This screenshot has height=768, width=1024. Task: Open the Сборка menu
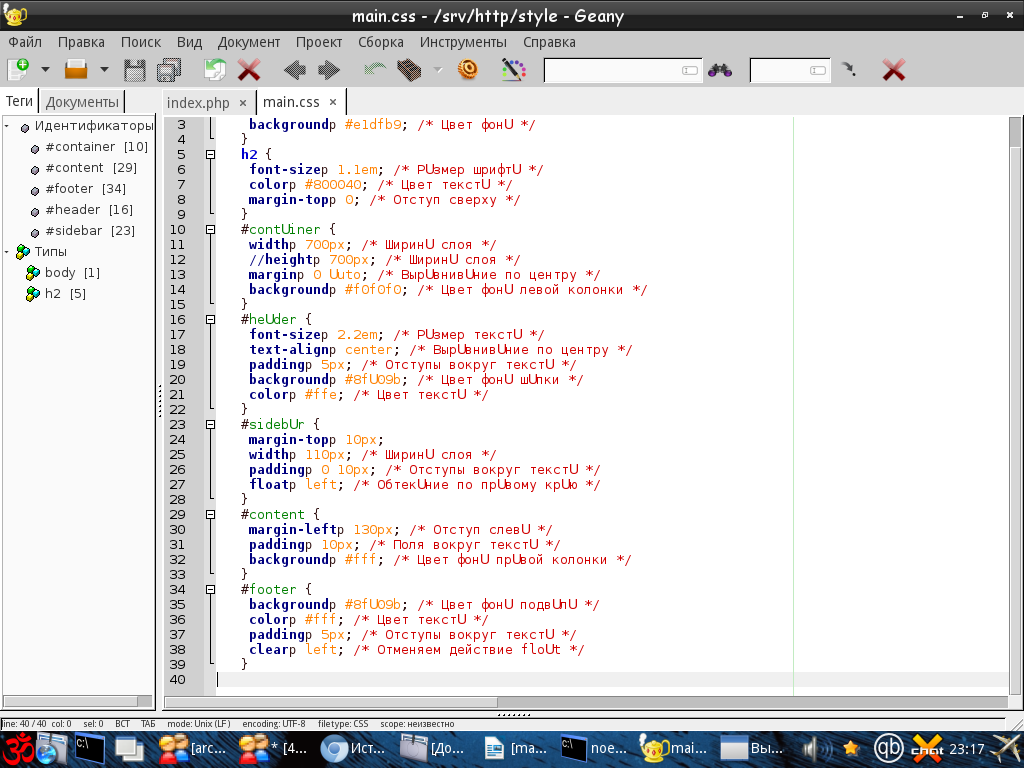coord(380,42)
